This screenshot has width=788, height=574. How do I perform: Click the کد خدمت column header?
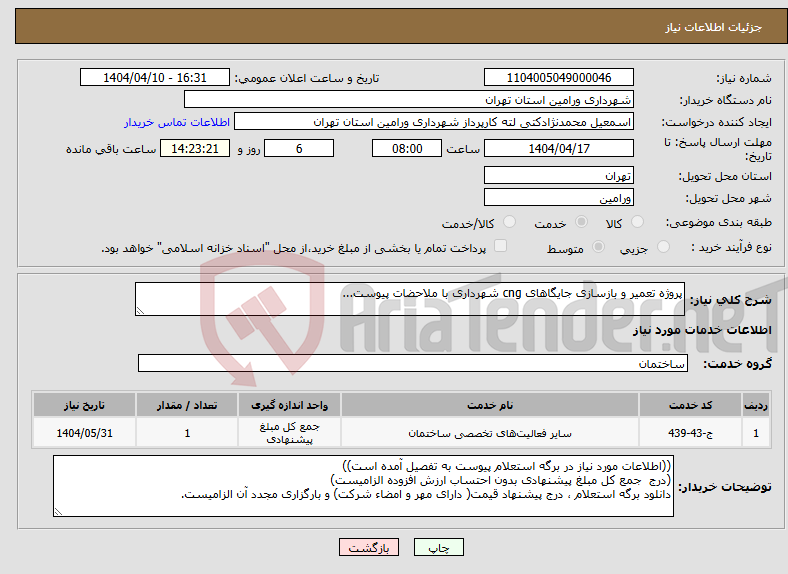tap(690, 405)
